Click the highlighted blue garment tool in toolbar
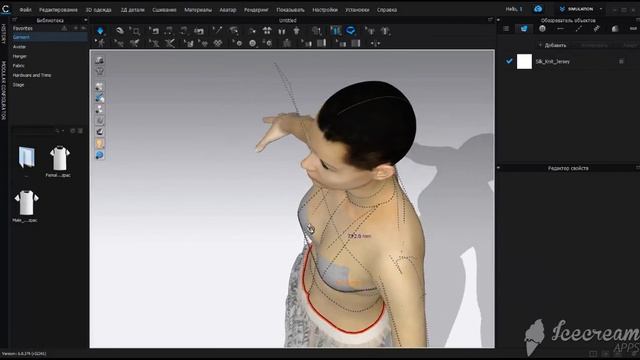 [336, 31]
